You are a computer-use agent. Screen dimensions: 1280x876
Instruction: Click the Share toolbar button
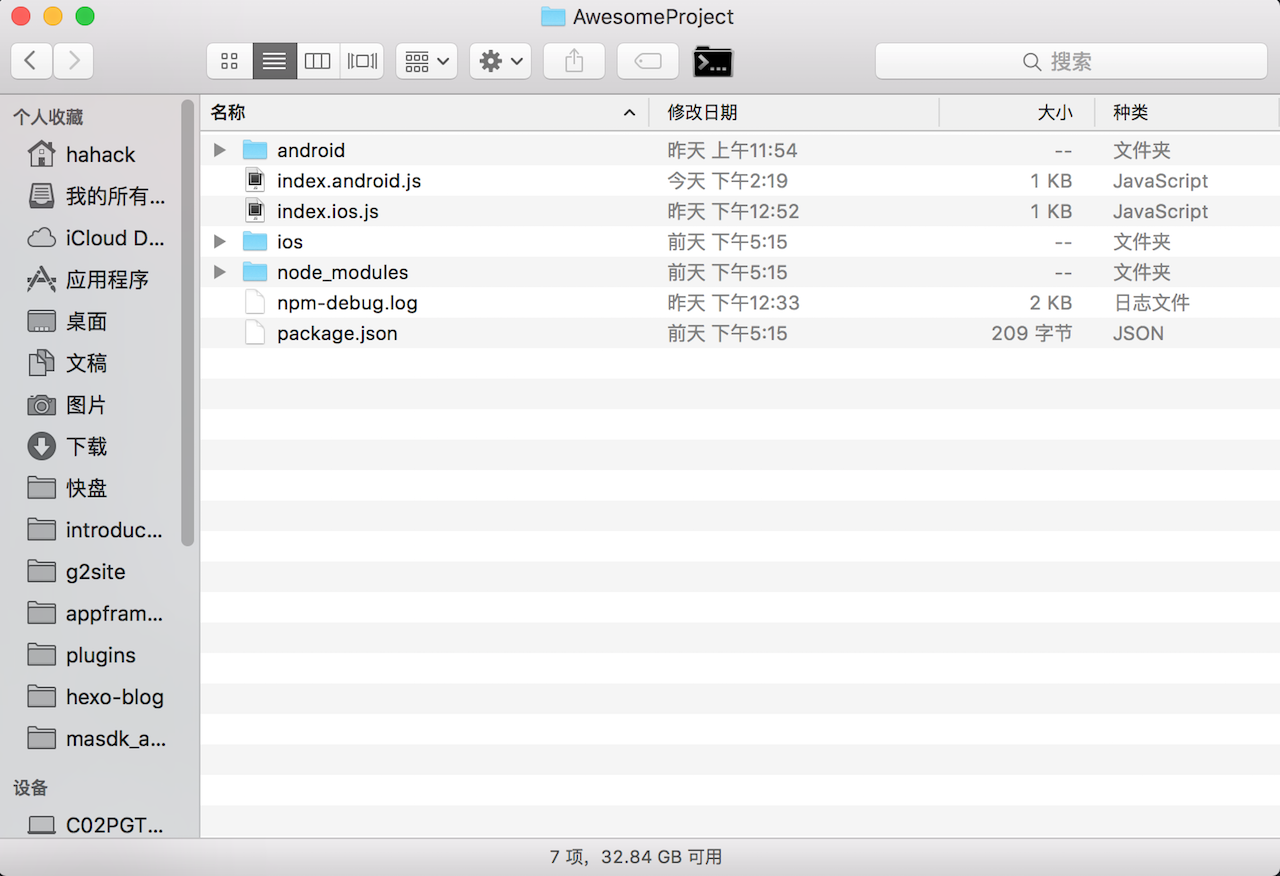(x=574, y=61)
